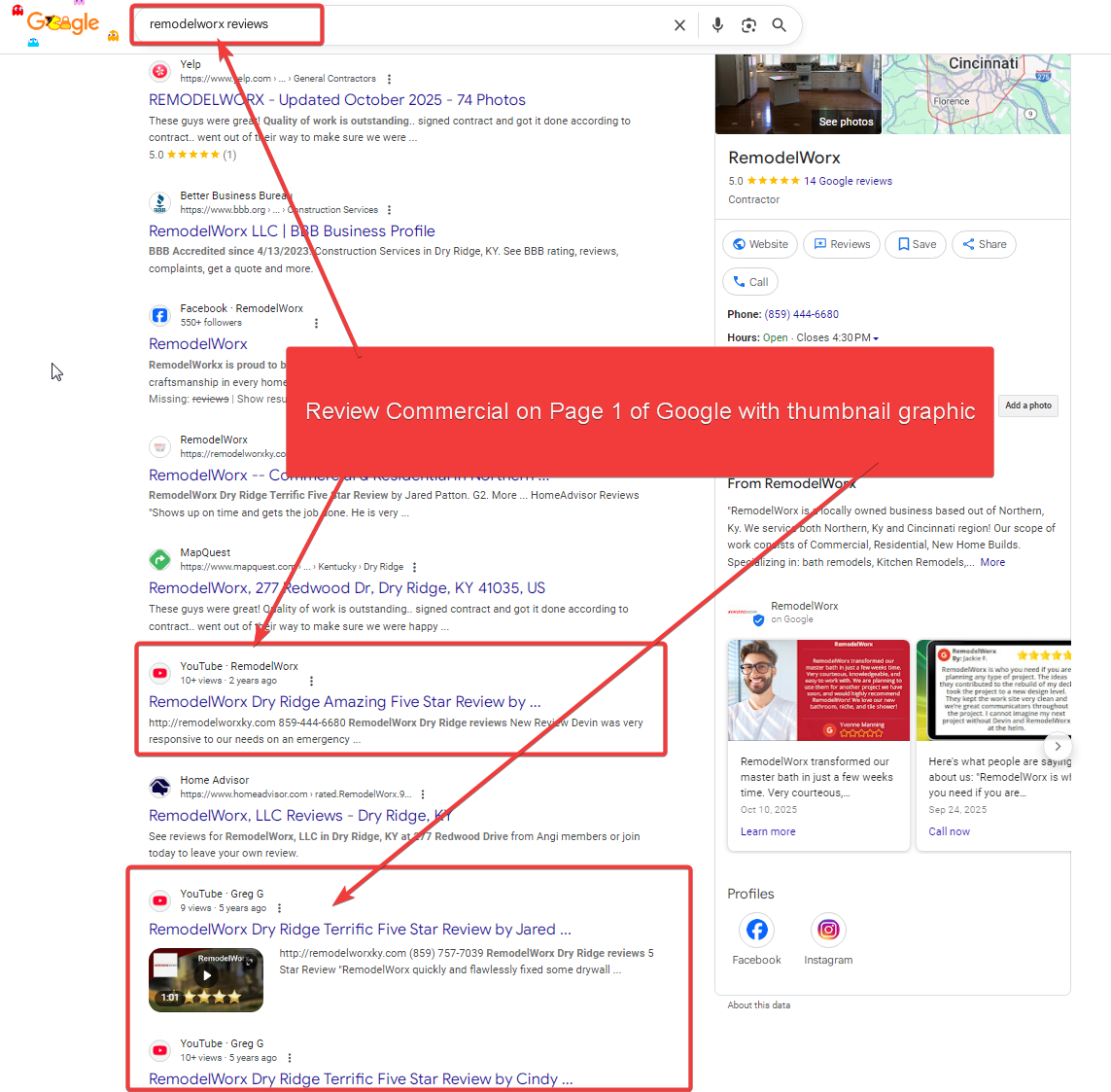Click Show results with reviews link

[x=261, y=399]
